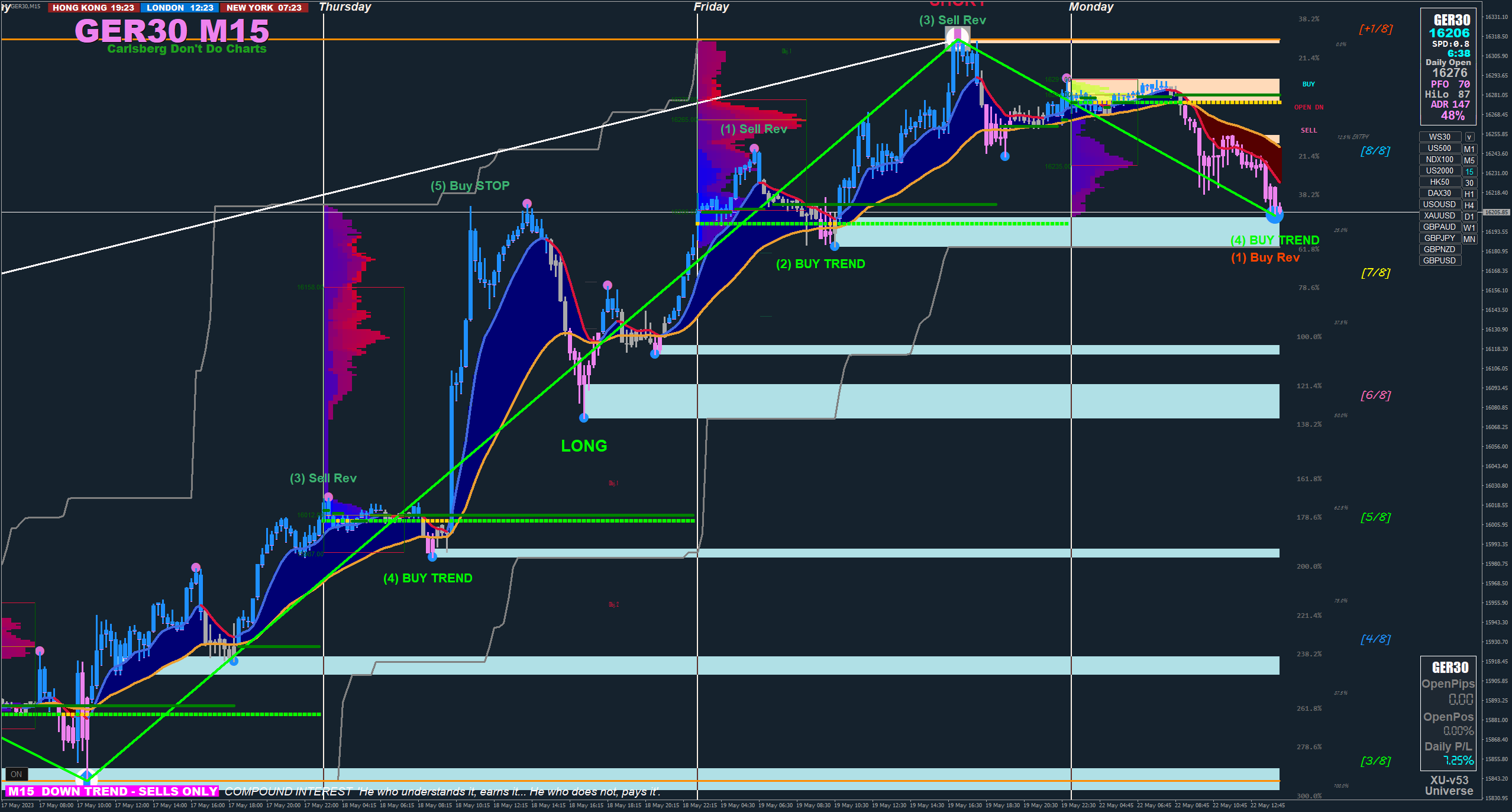
Task: Load the XAUUSD symbol chart
Action: click(x=1439, y=215)
